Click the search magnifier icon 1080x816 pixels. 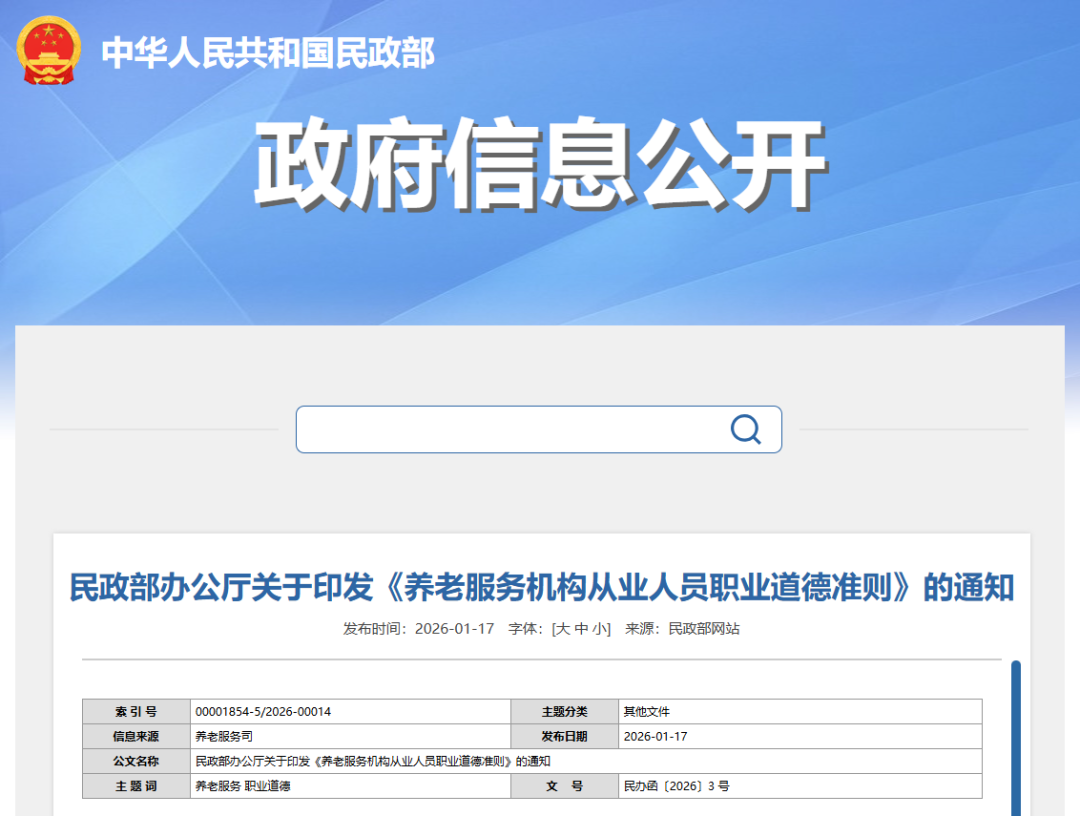[x=745, y=428]
